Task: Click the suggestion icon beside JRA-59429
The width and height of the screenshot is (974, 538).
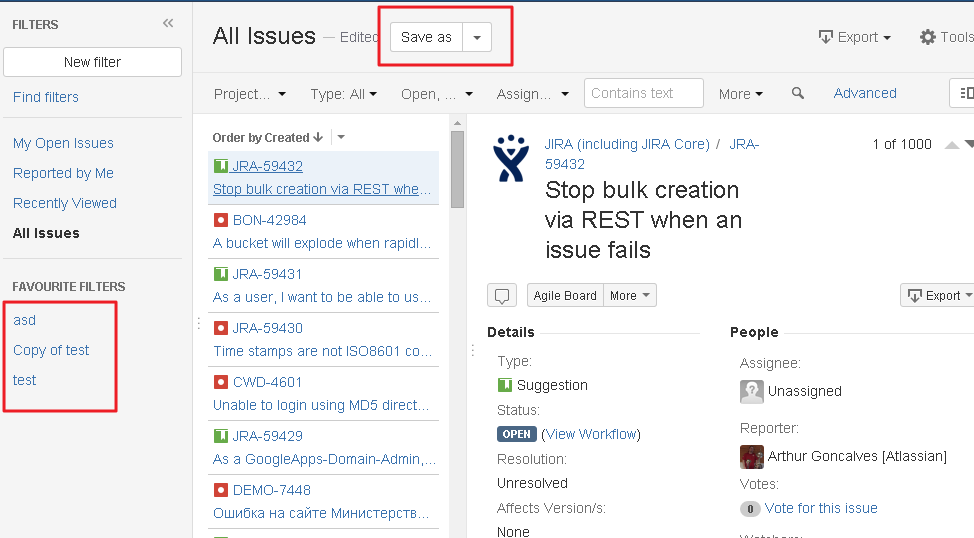Action: pyautogui.click(x=221, y=436)
